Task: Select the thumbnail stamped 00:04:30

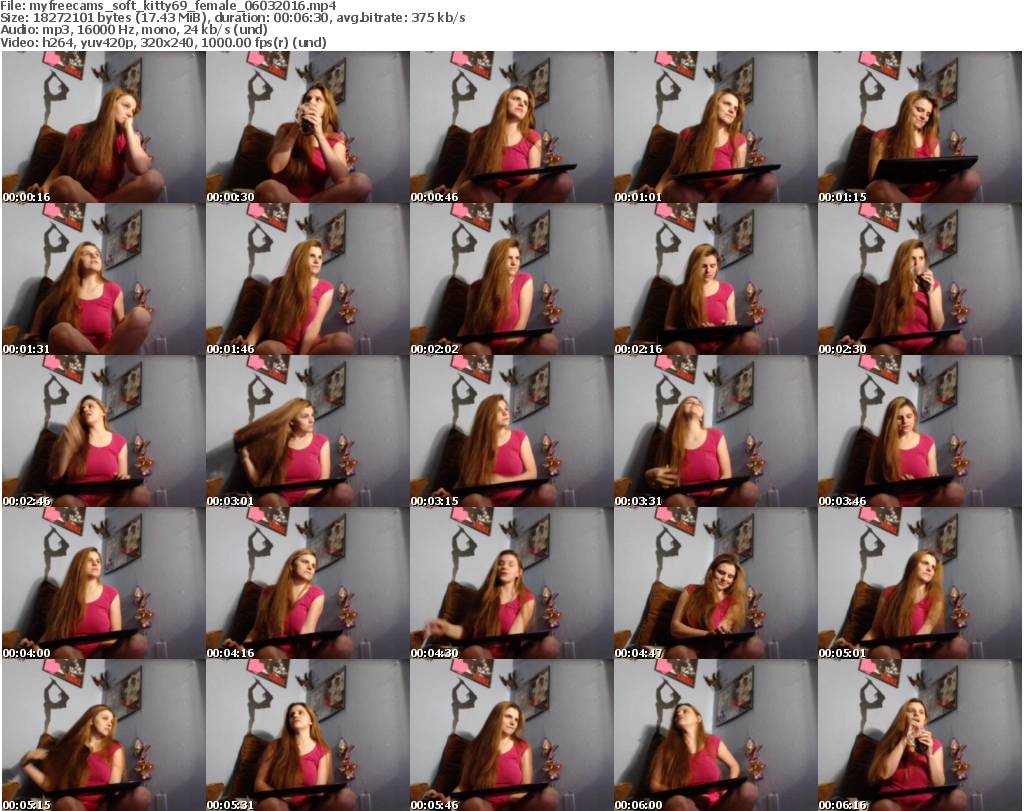Action: pyautogui.click(x=512, y=583)
